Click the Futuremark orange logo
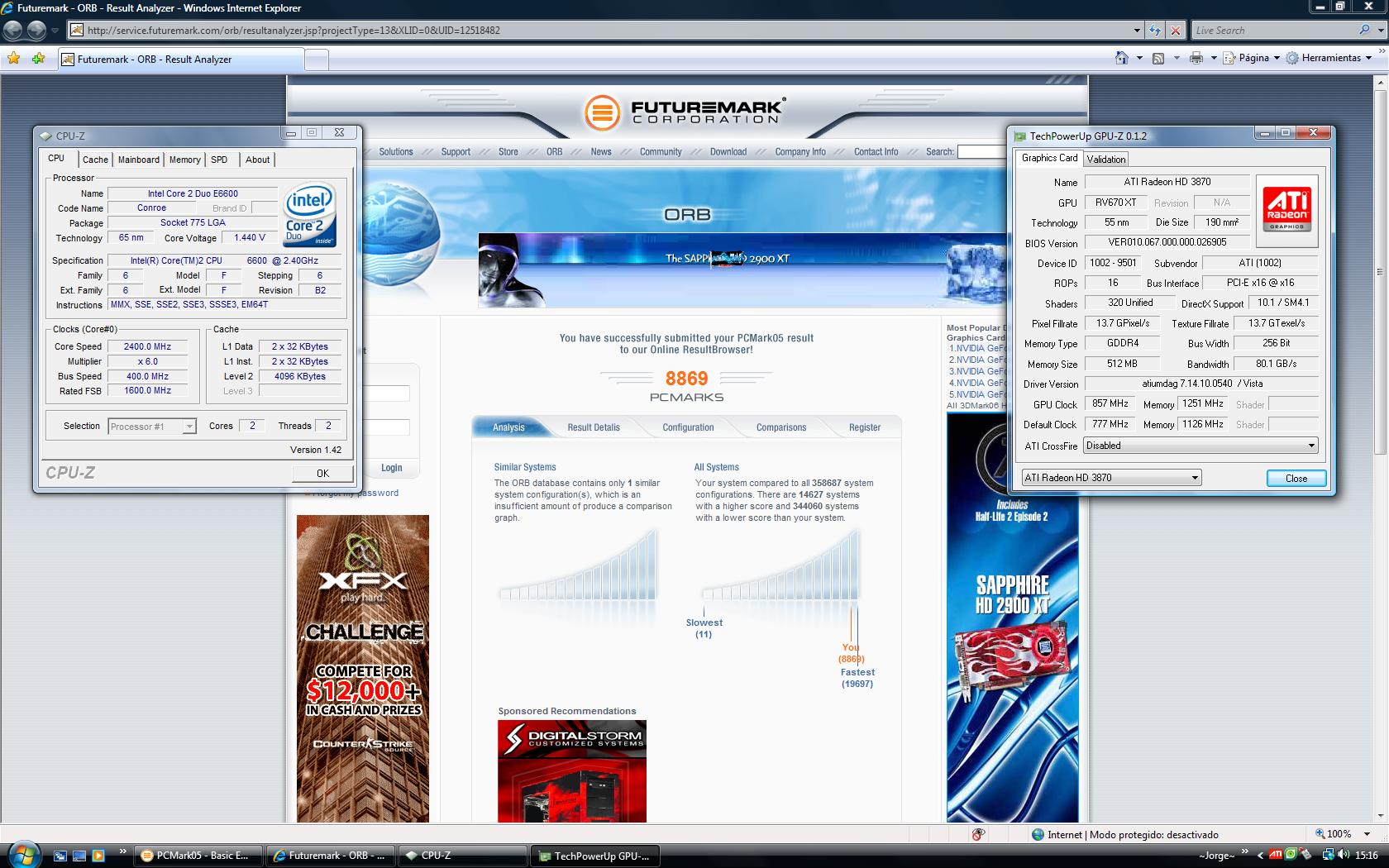Image resolution: width=1389 pixels, height=868 pixels. point(602,112)
